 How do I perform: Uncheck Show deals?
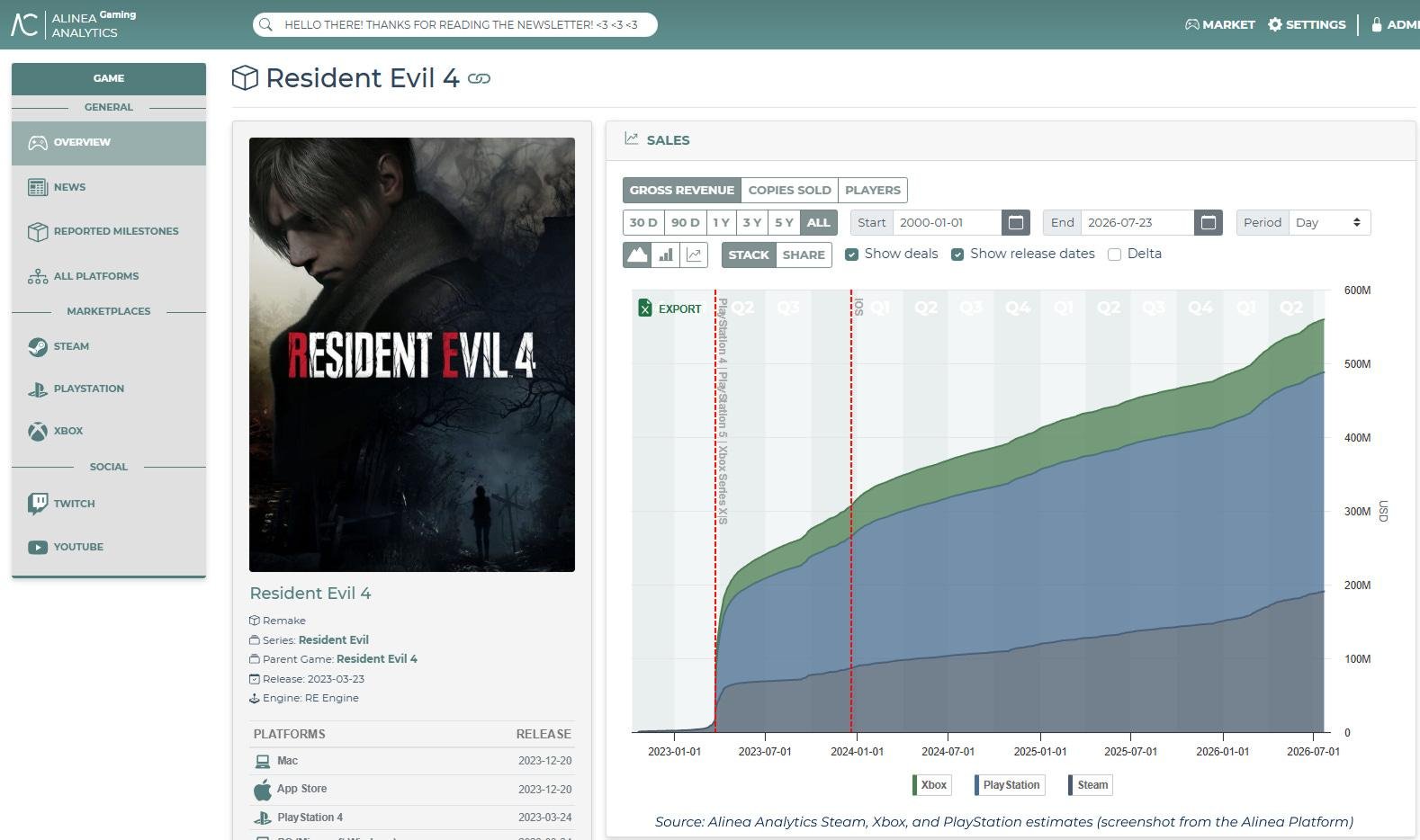(851, 255)
